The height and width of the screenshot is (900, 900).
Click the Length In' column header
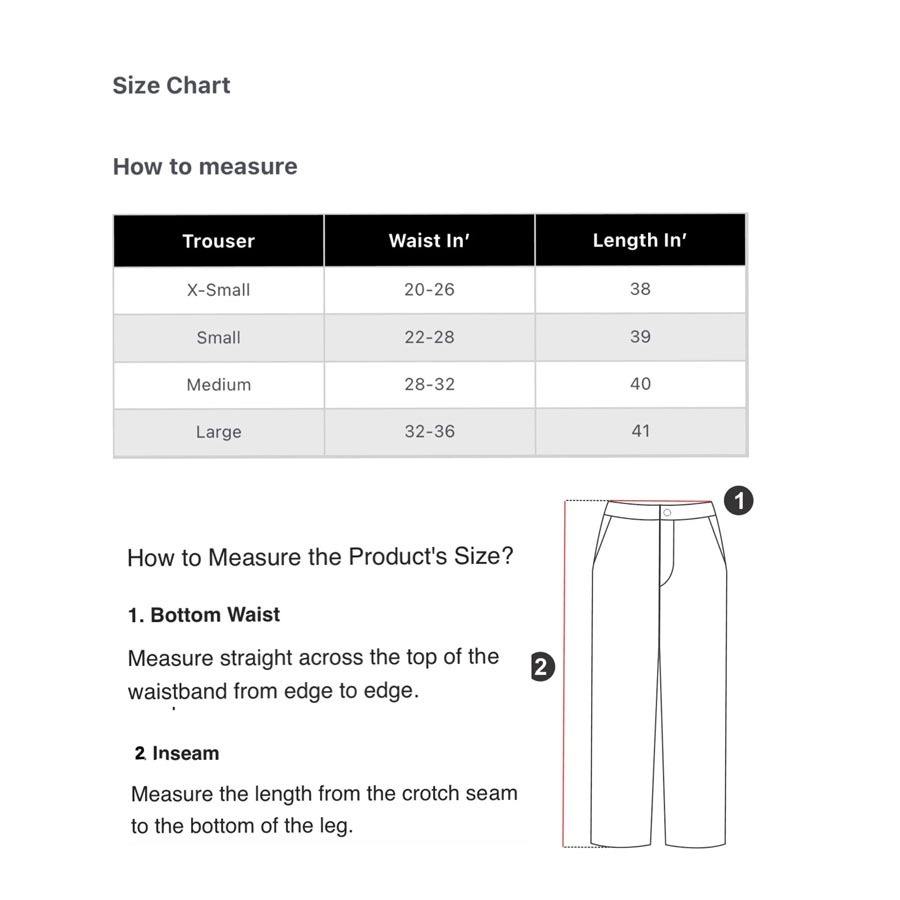coord(640,240)
